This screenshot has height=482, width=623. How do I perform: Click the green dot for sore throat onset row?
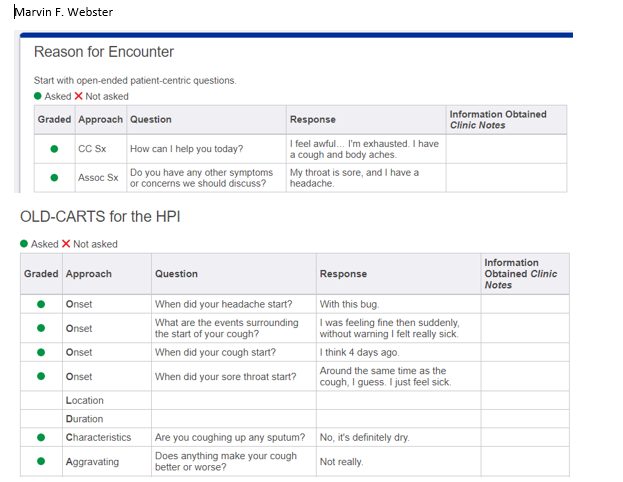41,376
